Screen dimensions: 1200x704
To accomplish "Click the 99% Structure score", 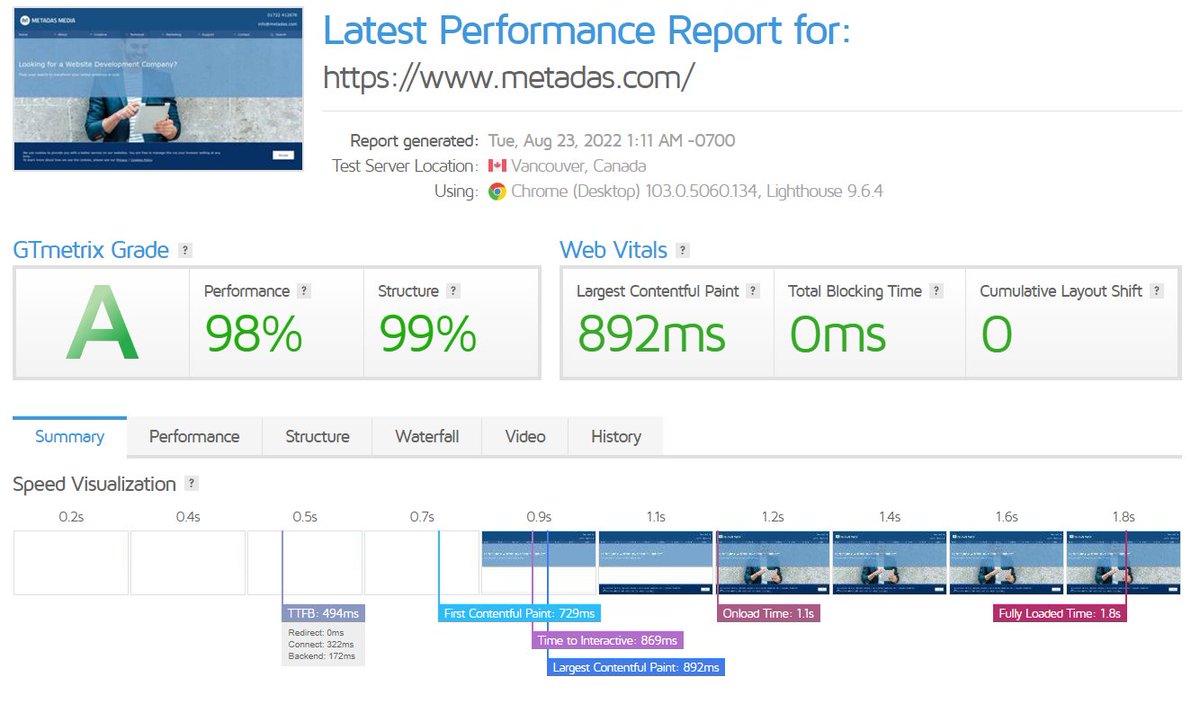I will click(x=427, y=334).
